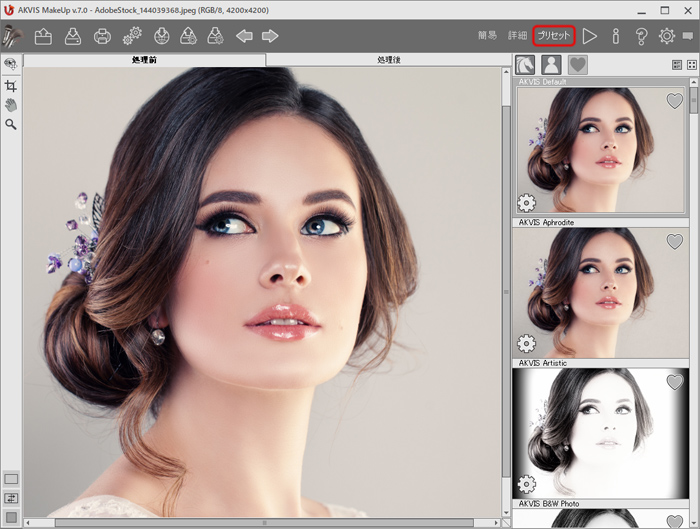This screenshot has height=529, width=700.
Task: Select the AKVIS Default preset thumbnail
Action: point(600,150)
